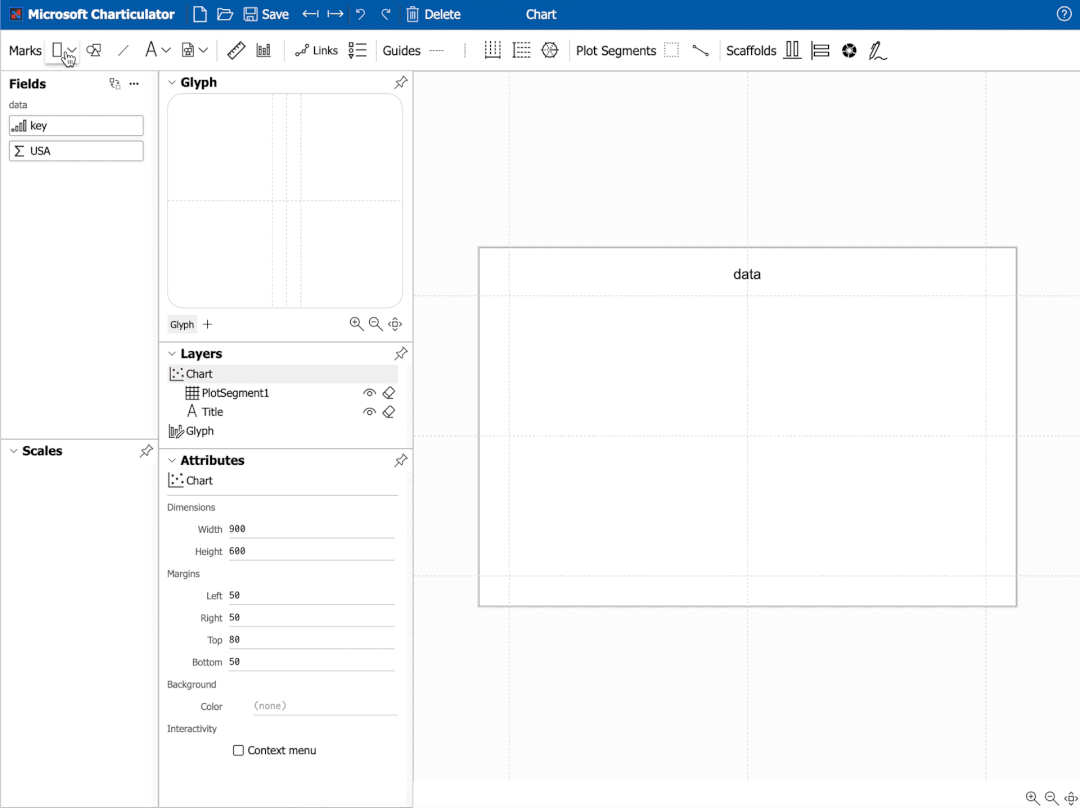Select the PlotSegment1 layer
The image size is (1080, 808).
point(235,393)
